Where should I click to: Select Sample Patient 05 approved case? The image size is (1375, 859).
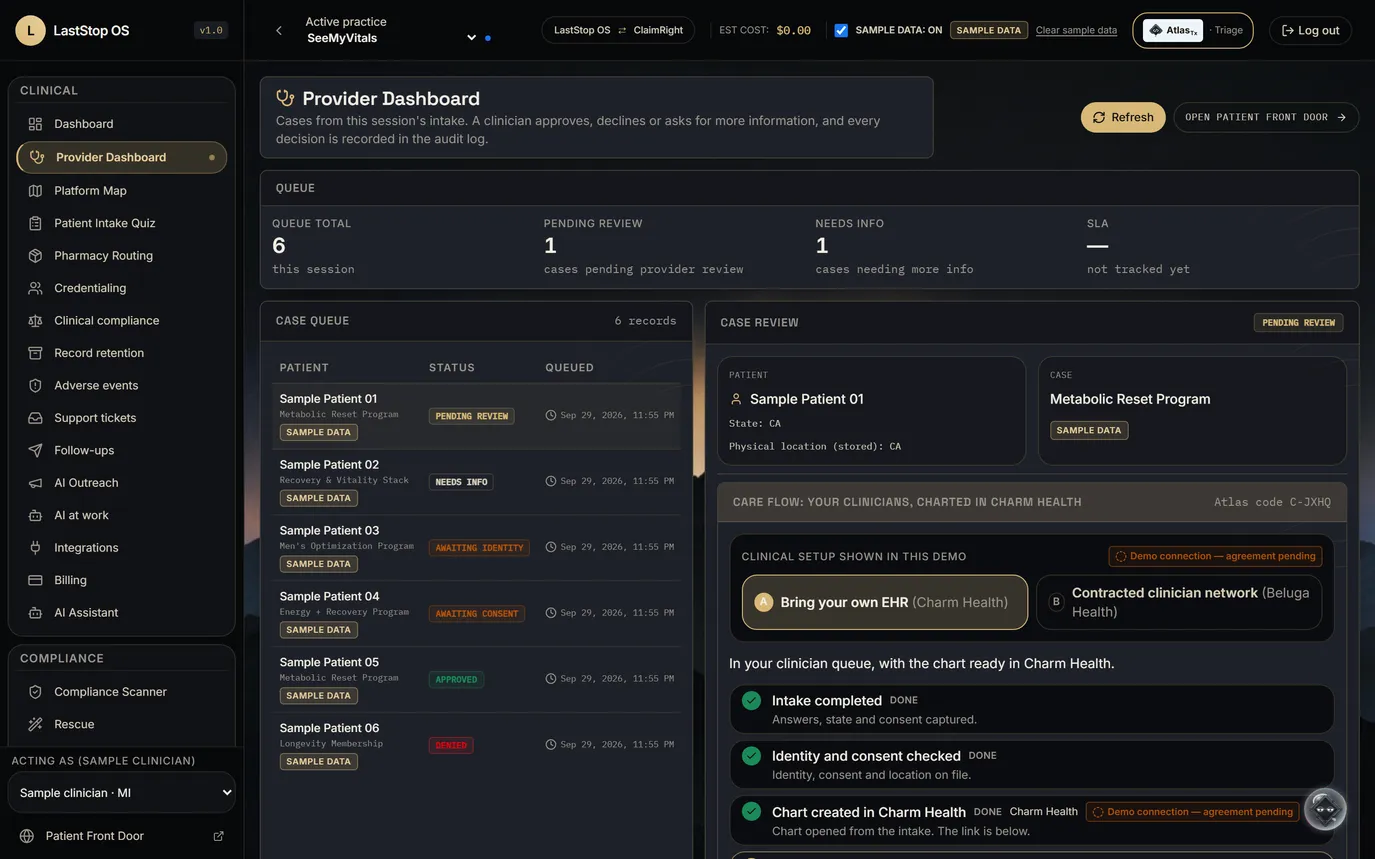[476, 679]
